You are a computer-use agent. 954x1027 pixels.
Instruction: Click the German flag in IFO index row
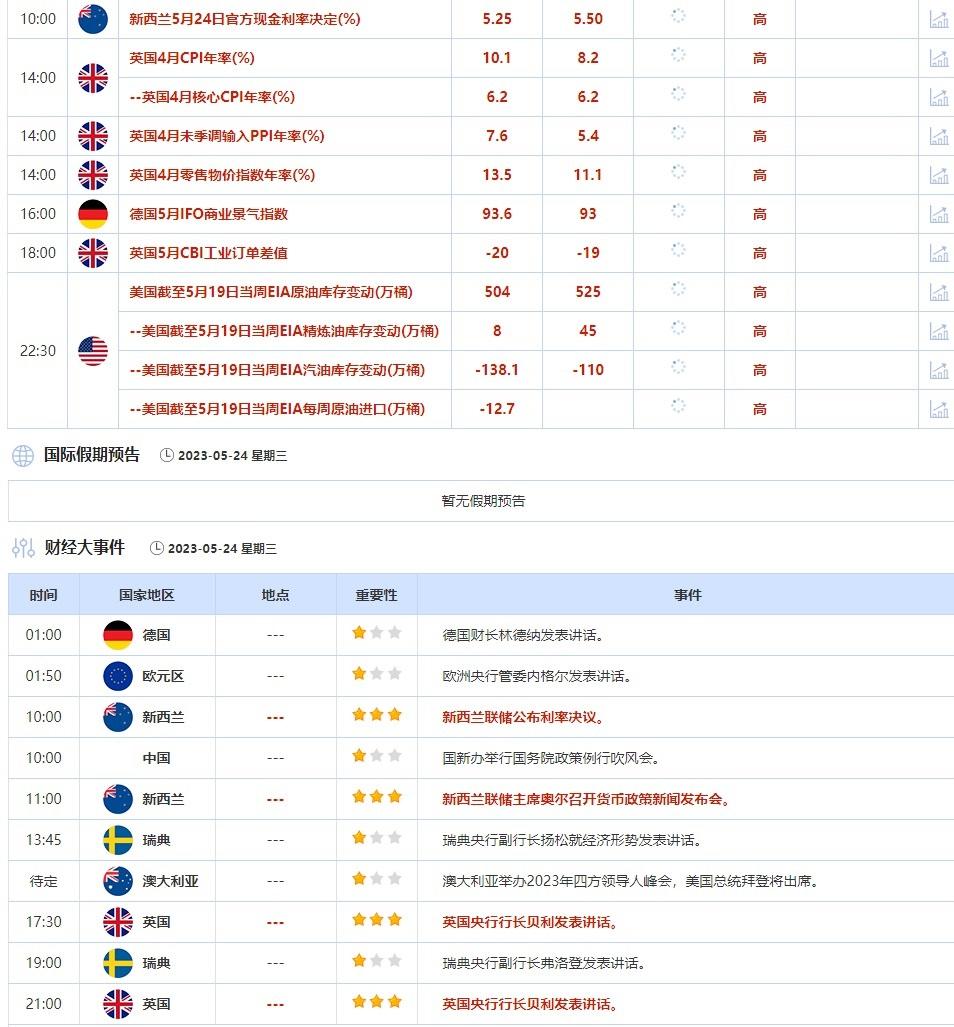[x=93, y=214]
